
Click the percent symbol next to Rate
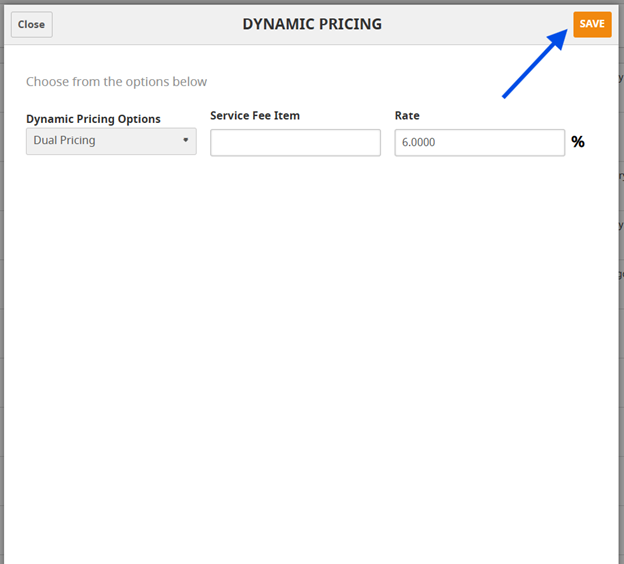(x=578, y=142)
